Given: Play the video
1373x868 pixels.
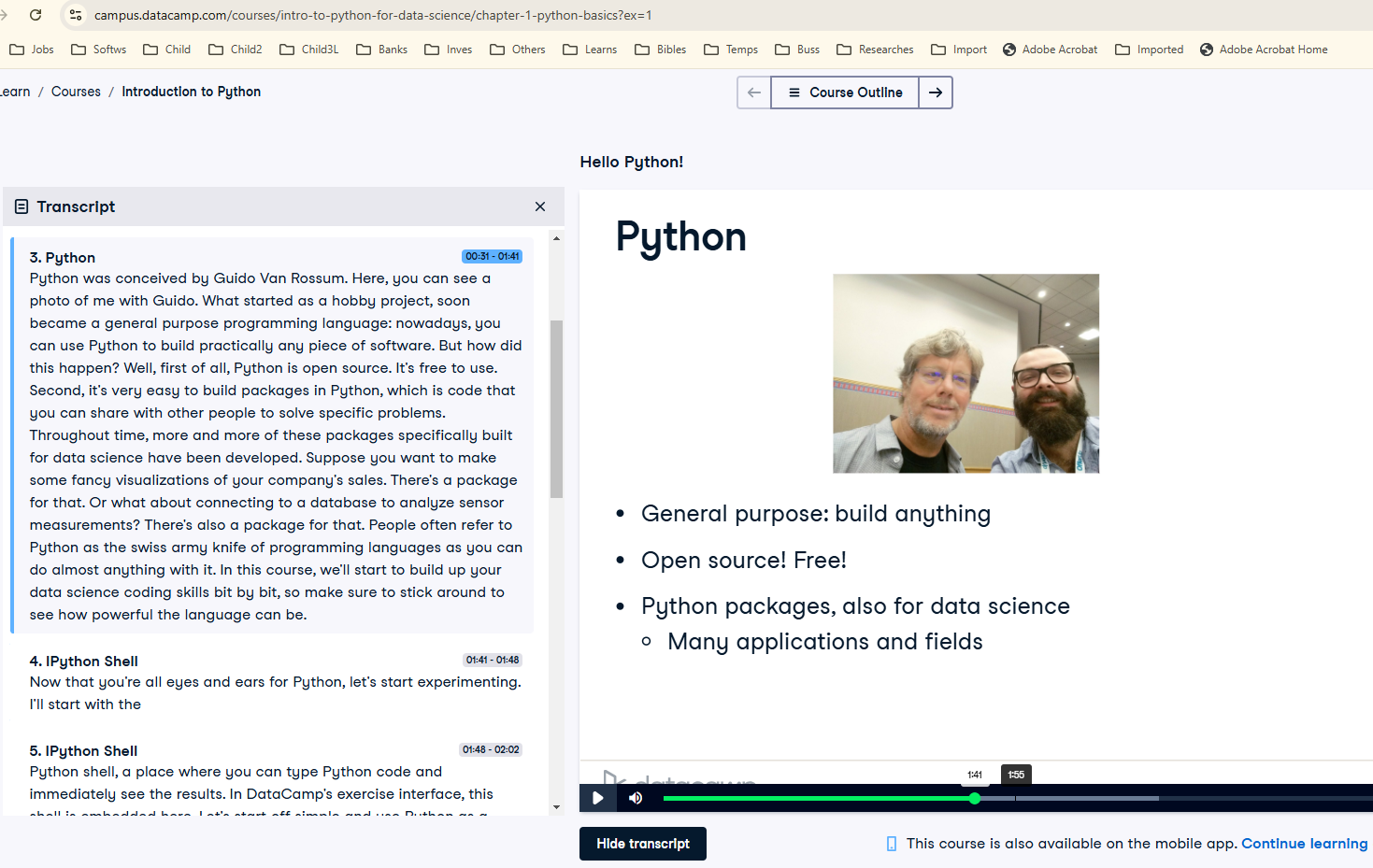Looking at the screenshot, I should tap(597, 798).
